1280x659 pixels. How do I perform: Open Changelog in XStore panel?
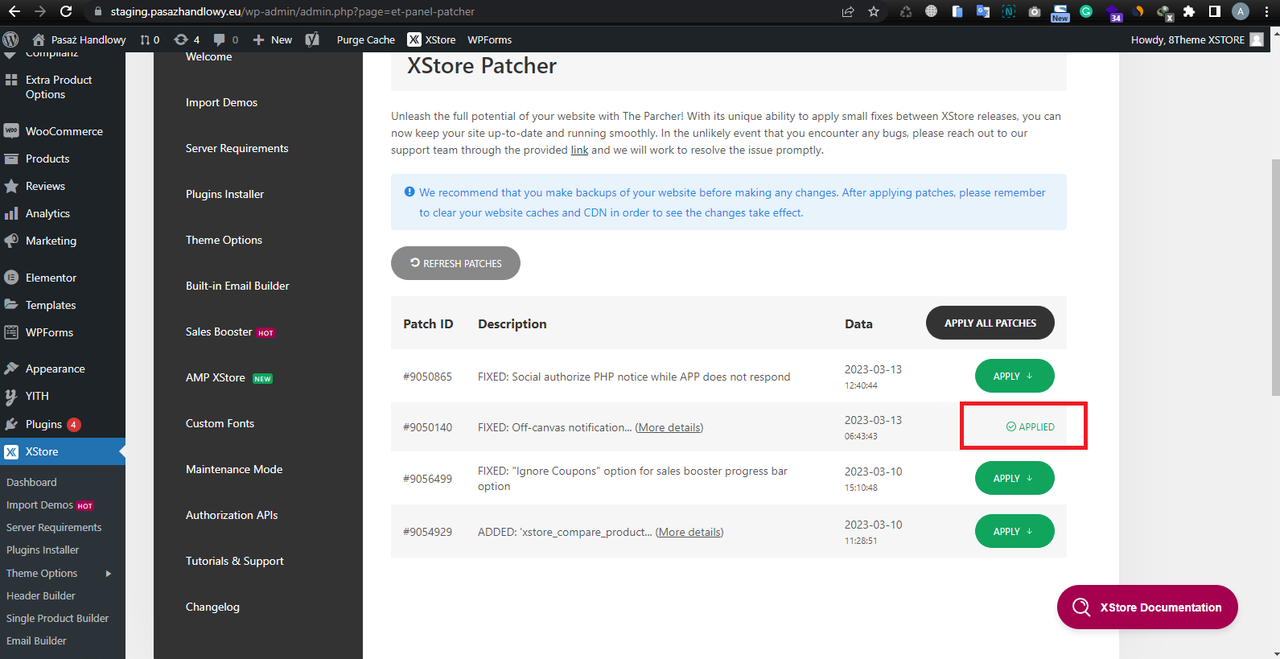coord(212,607)
